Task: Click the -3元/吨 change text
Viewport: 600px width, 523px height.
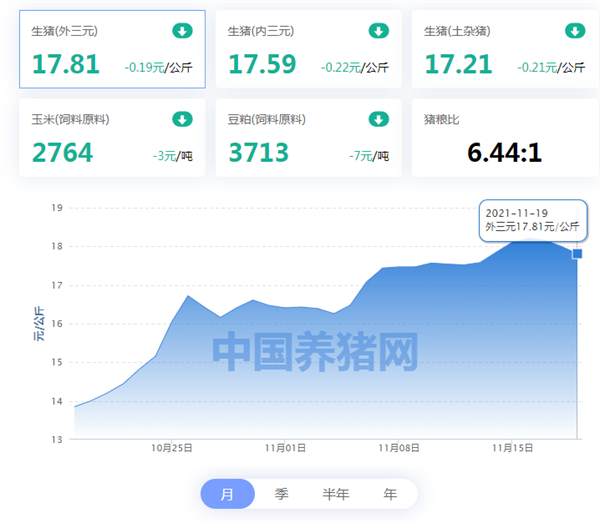Action: [173, 156]
